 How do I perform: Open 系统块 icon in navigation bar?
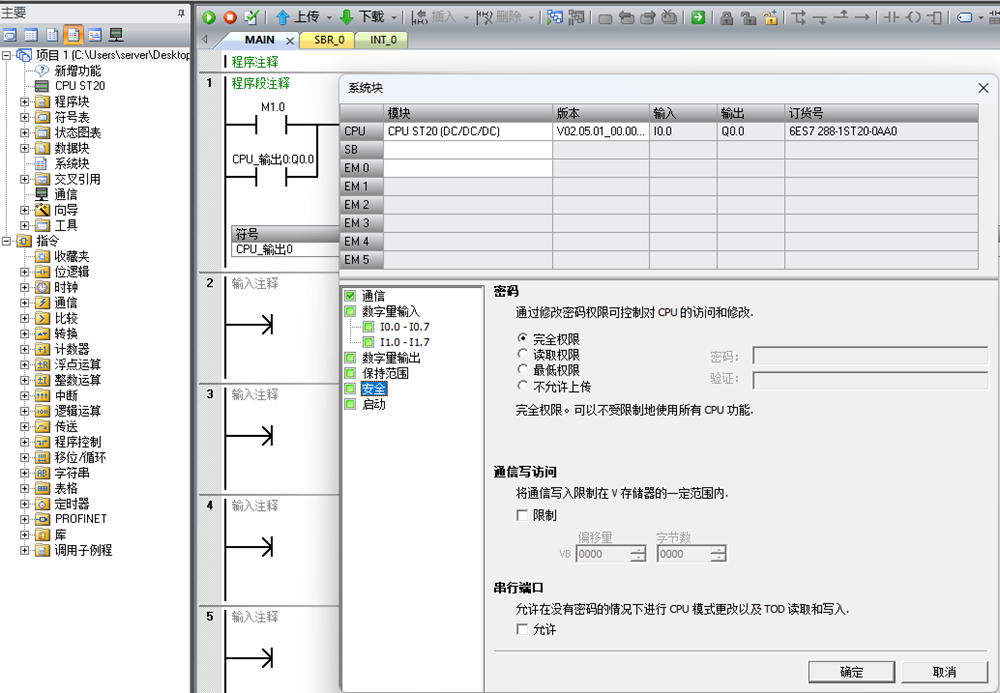(73, 35)
